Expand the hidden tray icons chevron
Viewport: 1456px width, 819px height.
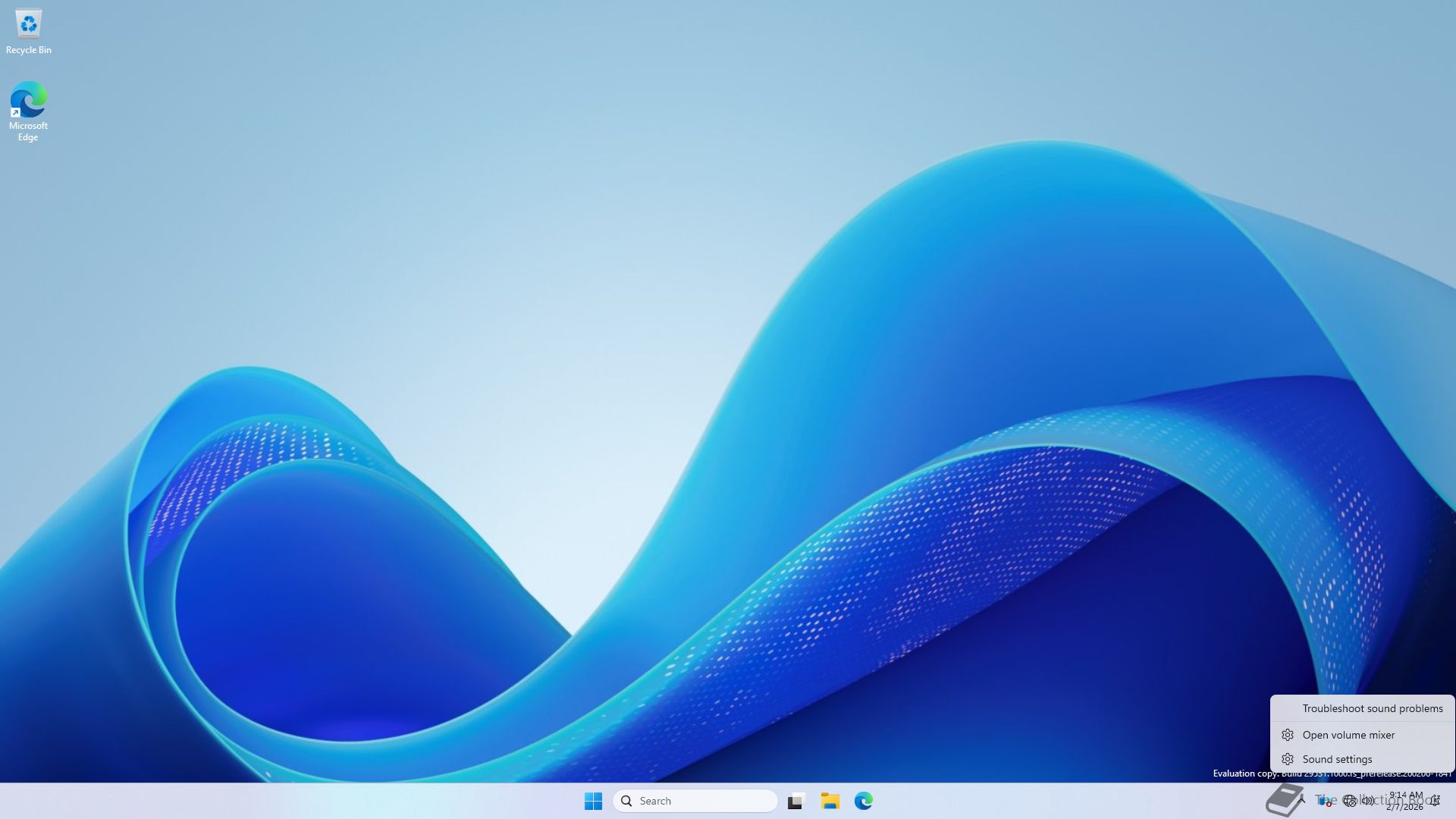tap(1301, 800)
